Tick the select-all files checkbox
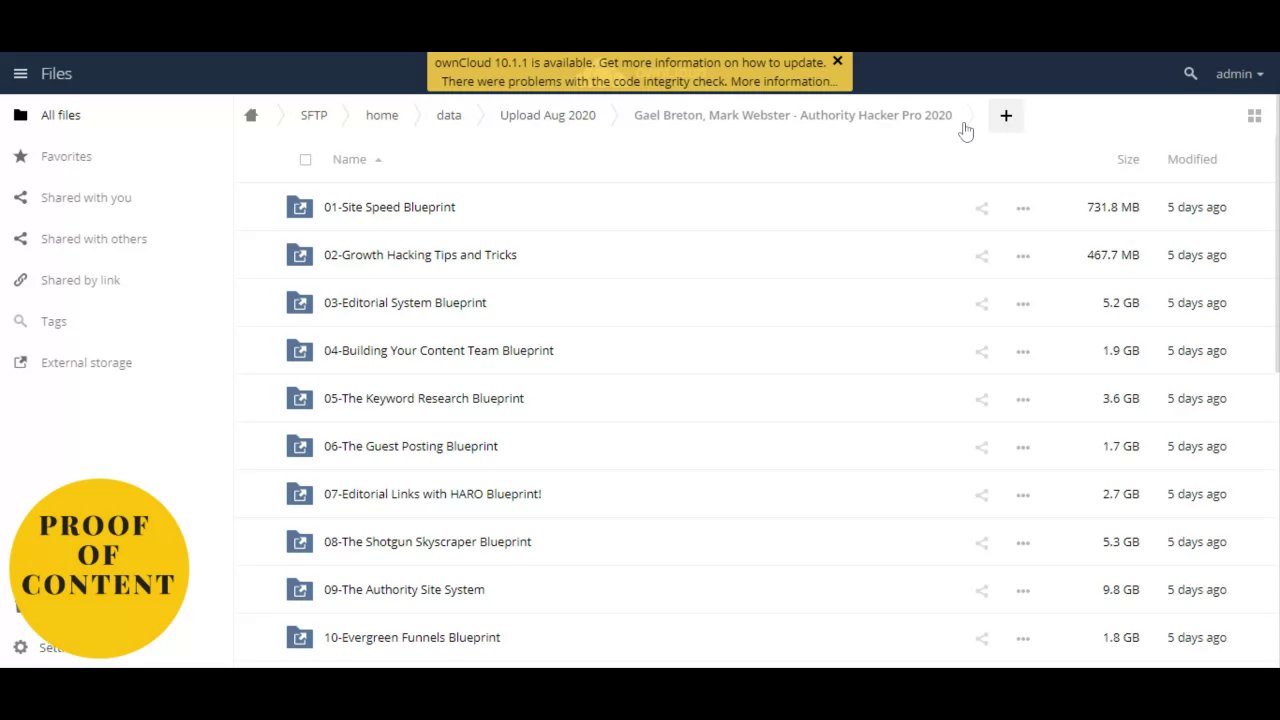1280x720 pixels. [x=305, y=160]
